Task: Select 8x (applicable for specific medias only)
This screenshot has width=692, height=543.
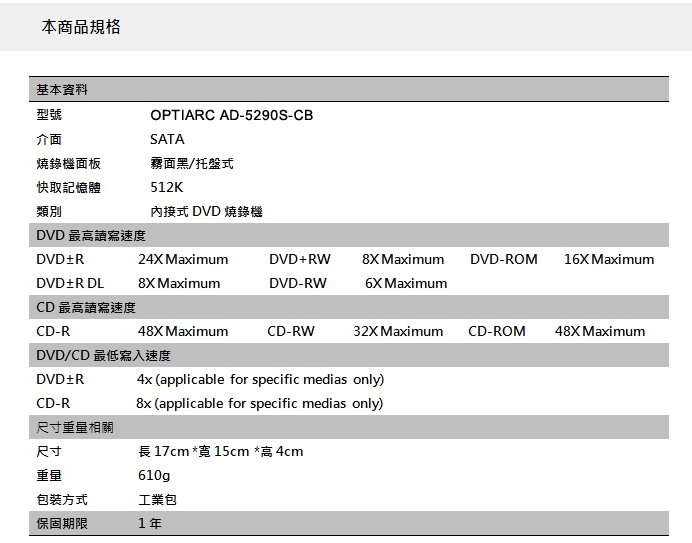Action: tap(260, 403)
